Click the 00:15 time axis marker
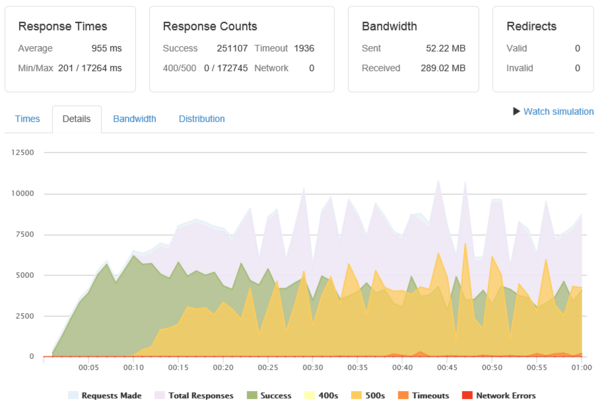Viewport: 600px width, 405px height. point(178,367)
